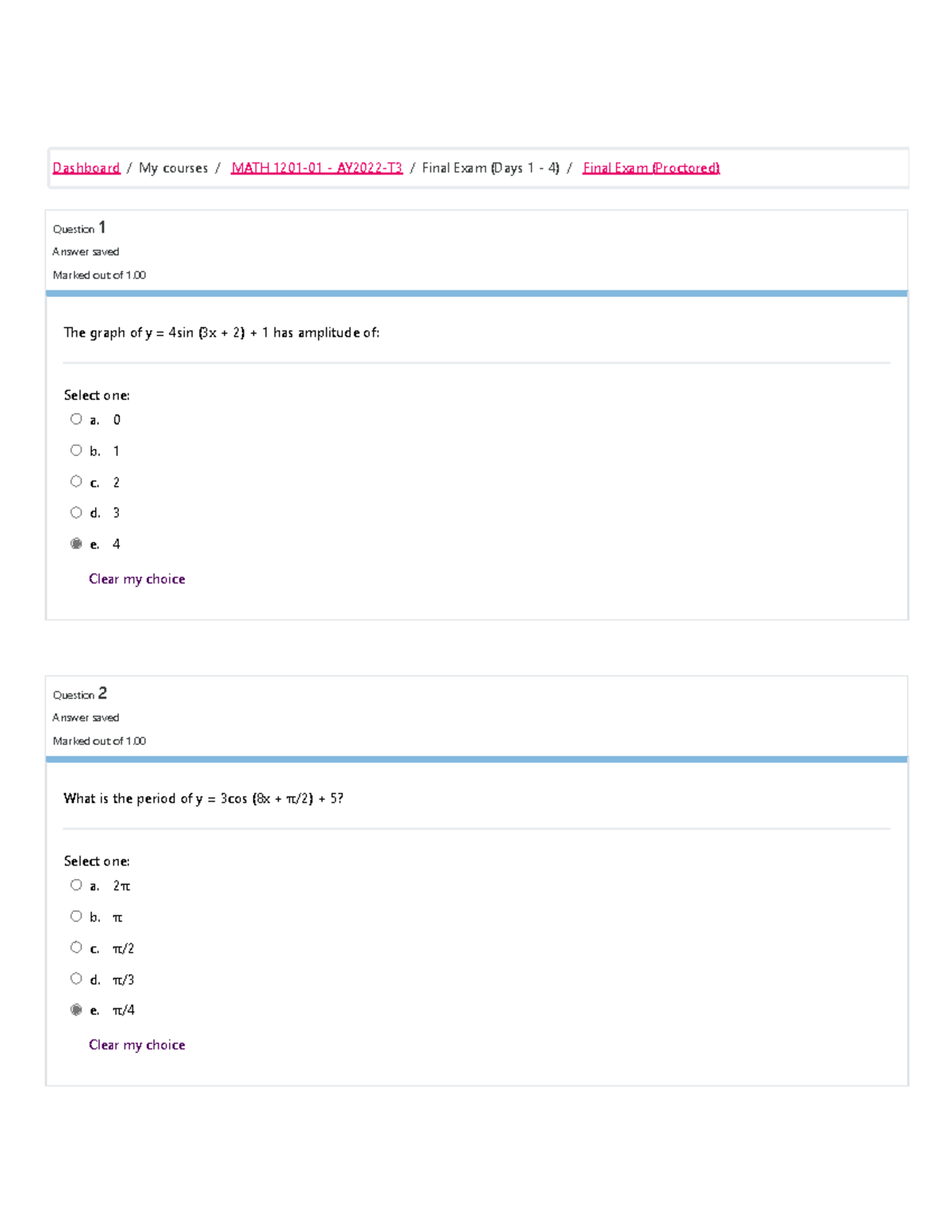Click Clear my choice under Question 2
Viewport: 952px width, 1232px height.
(x=136, y=1045)
